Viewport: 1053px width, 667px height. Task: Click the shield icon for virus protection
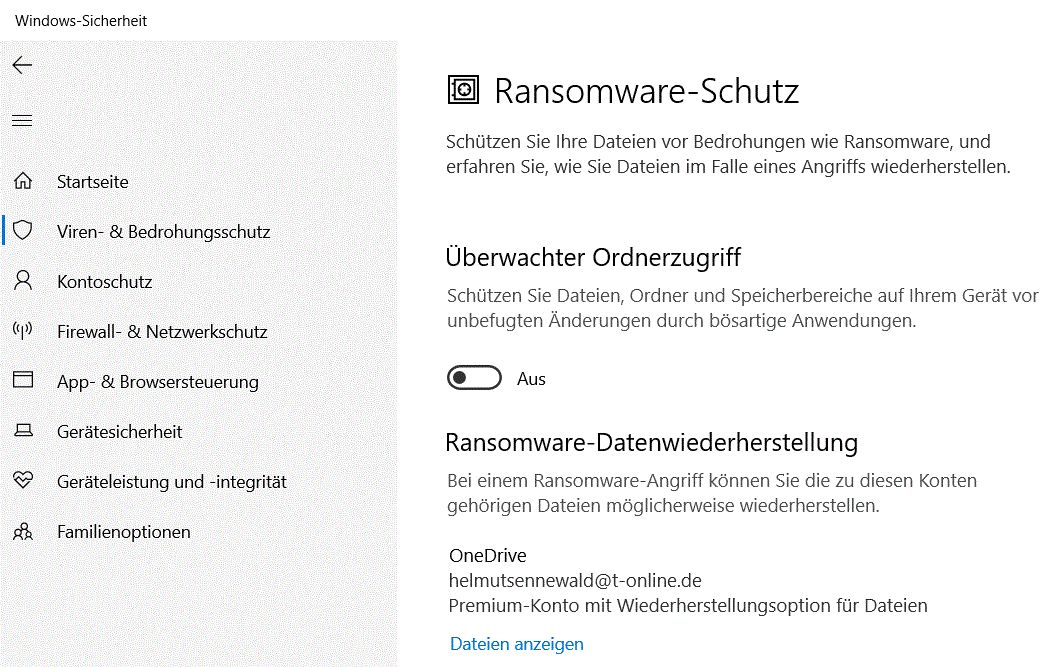pos(23,231)
